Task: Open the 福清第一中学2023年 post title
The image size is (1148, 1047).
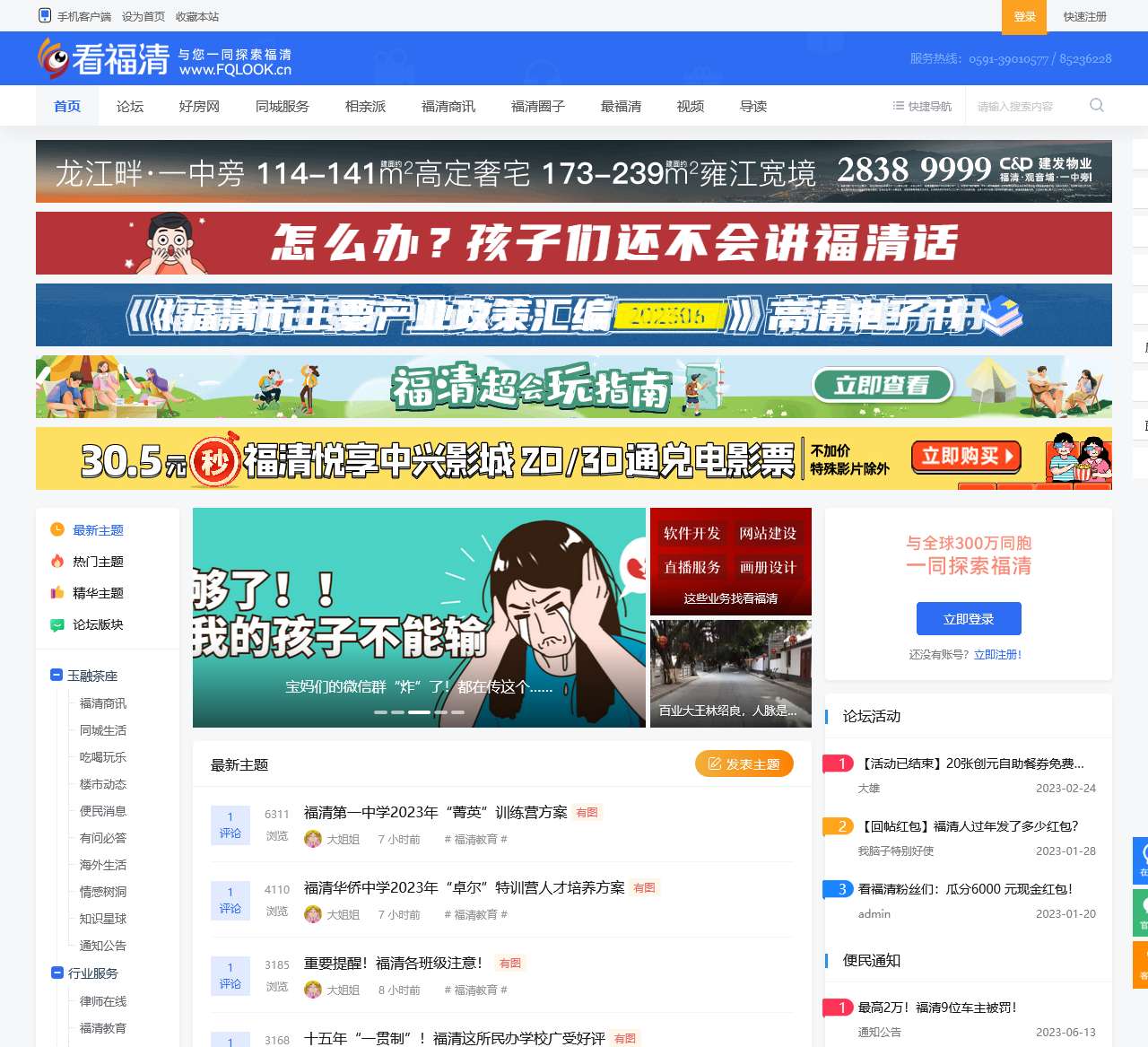Action: (436, 813)
